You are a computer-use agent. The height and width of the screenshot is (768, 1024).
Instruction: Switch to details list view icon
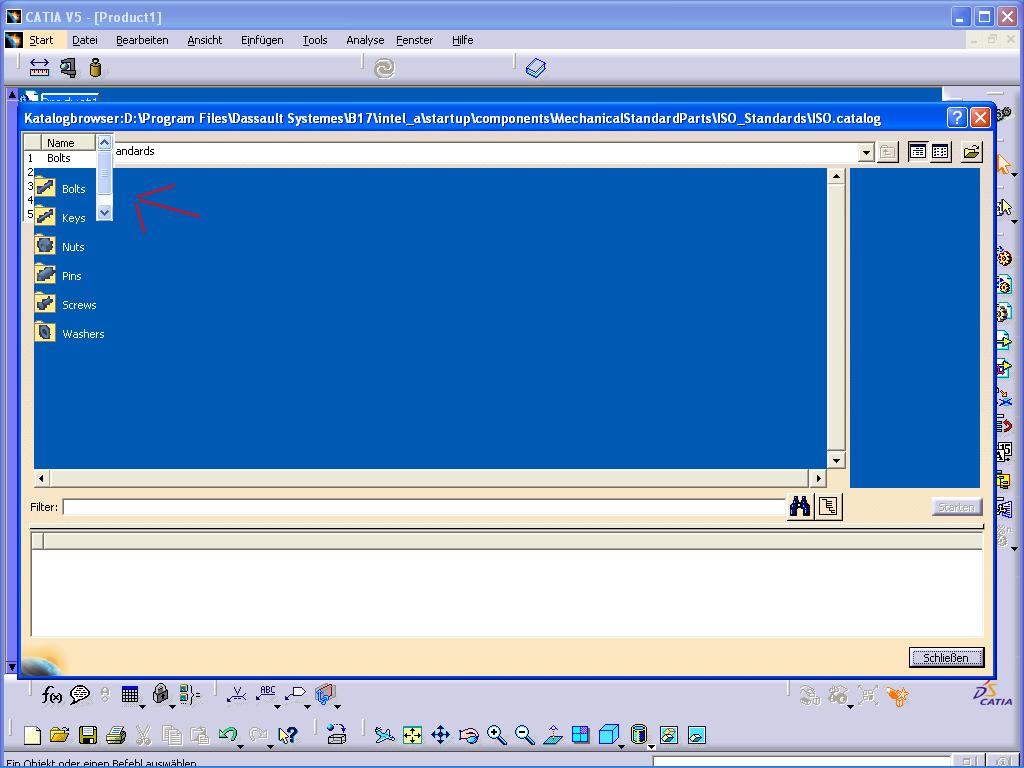[x=918, y=152]
